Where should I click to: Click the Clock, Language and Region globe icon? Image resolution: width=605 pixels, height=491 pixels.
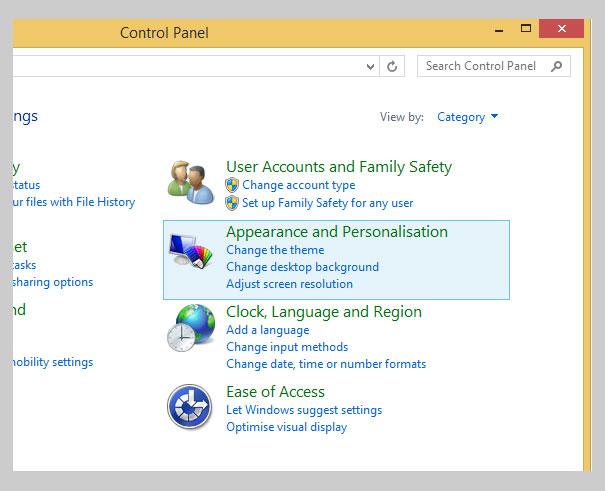(x=191, y=328)
